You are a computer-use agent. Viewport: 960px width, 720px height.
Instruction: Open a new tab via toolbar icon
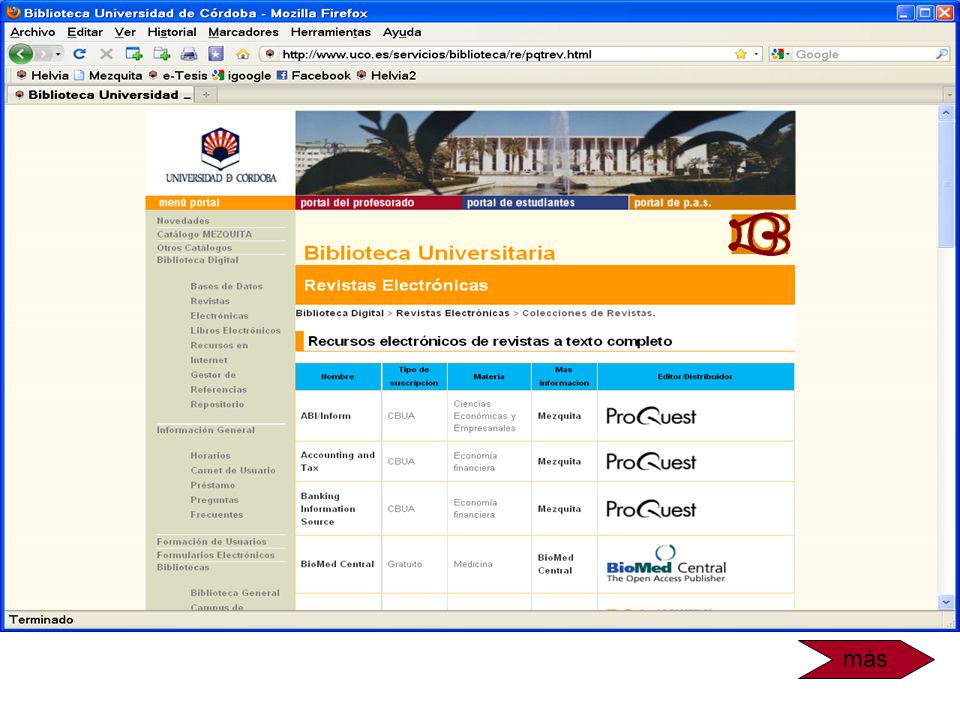point(162,54)
